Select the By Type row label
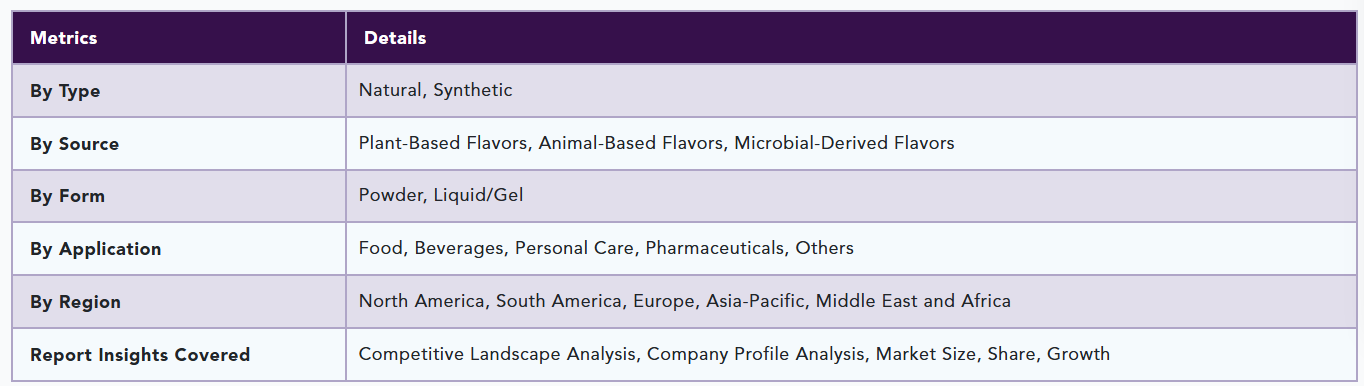 (x=65, y=91)
